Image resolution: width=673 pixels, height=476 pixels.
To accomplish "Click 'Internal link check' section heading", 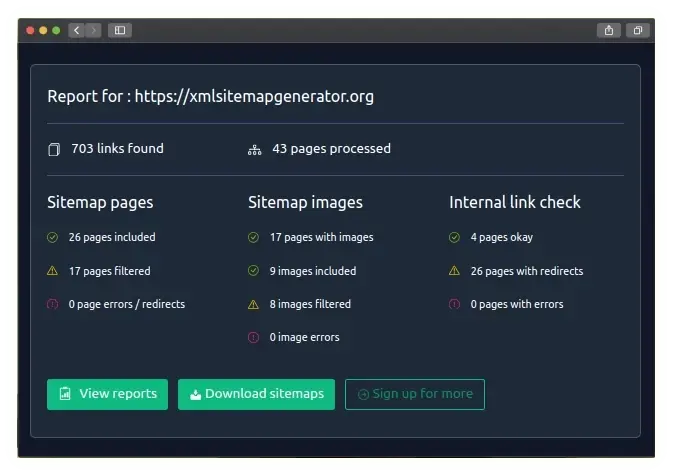I will pyautogui.click(x=515, y=202).
